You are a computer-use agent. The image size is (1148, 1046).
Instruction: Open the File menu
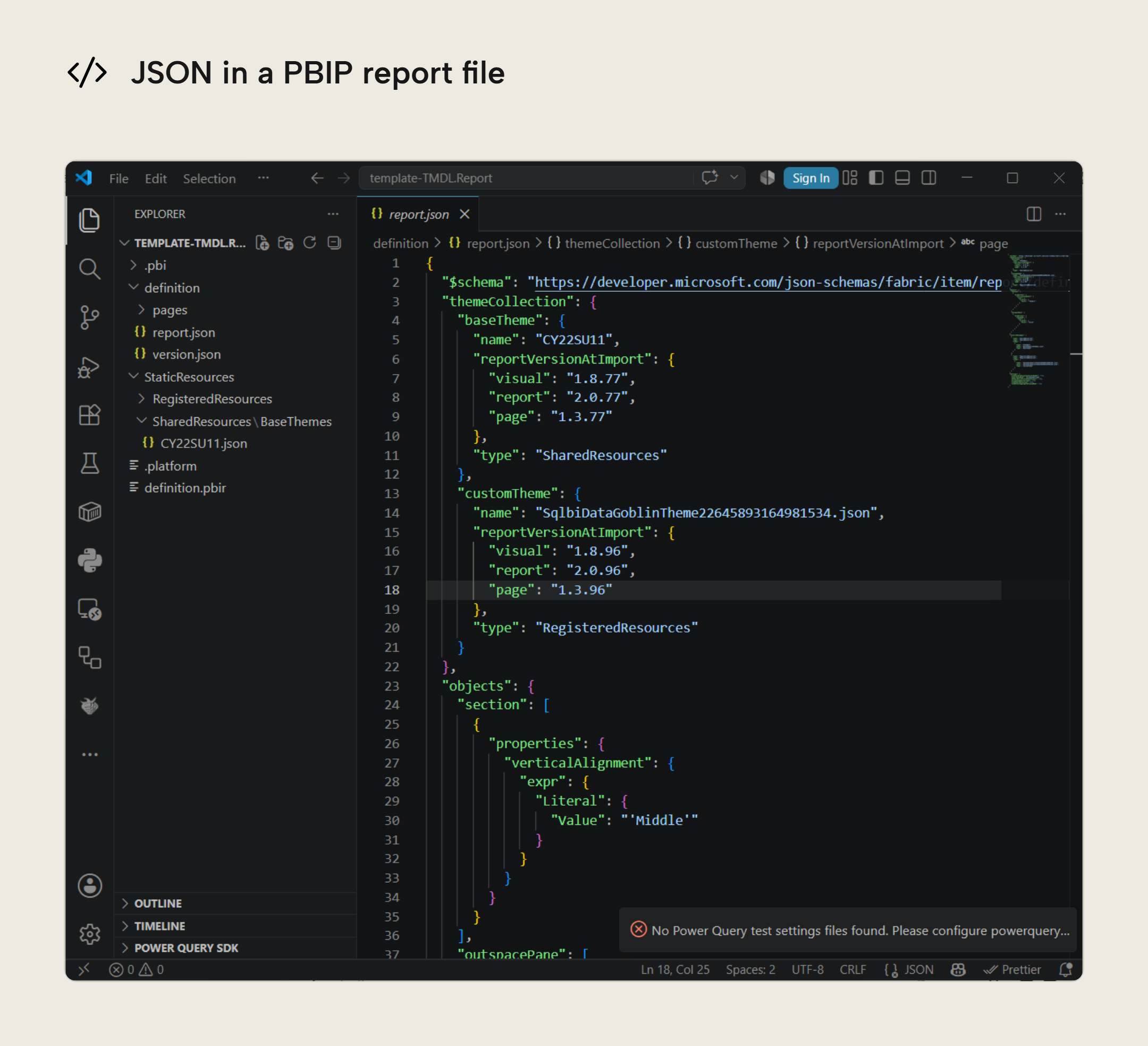pyautogui.click(x=119, y=178)
